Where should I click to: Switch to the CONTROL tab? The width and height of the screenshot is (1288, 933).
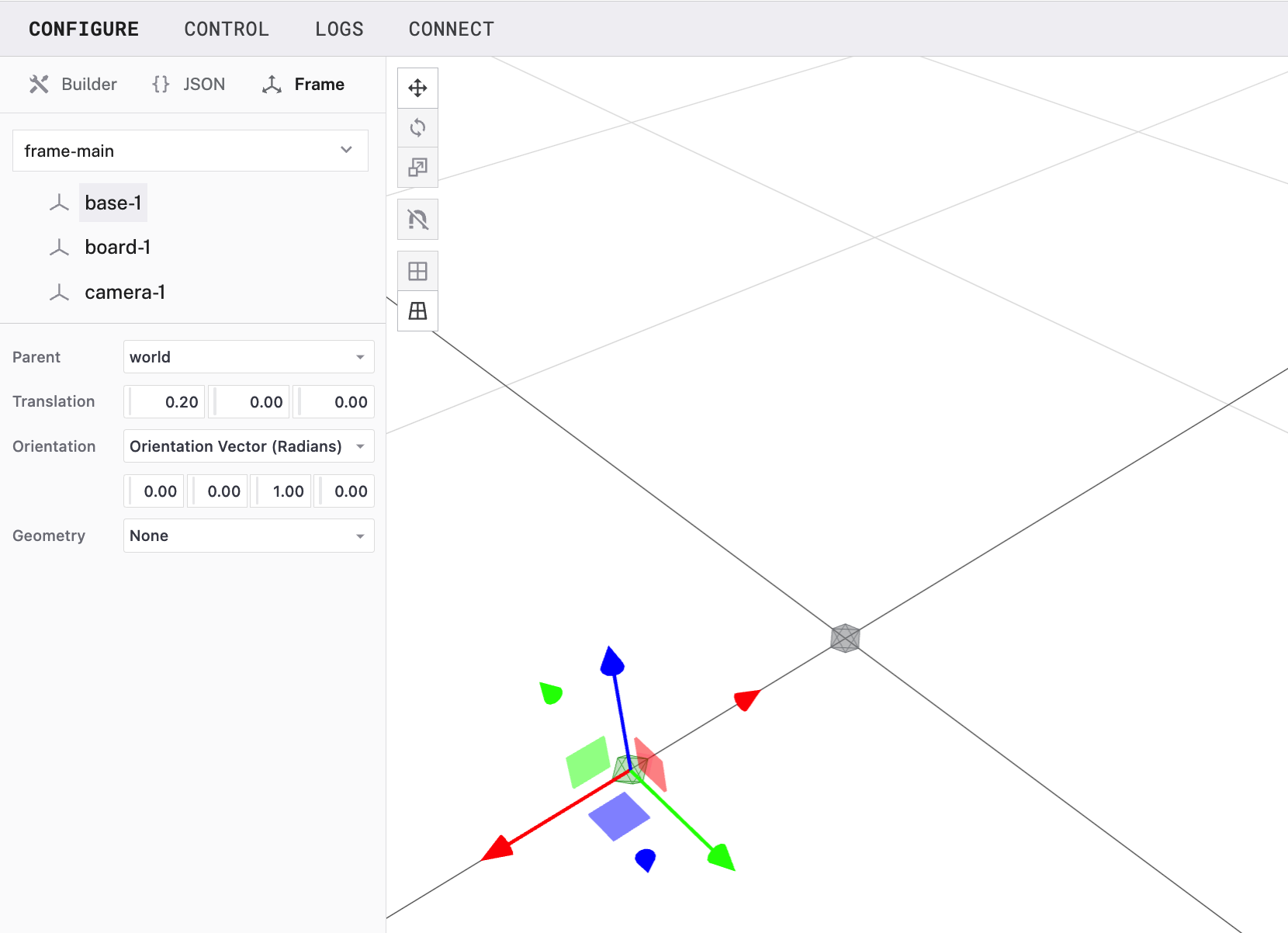227,29
